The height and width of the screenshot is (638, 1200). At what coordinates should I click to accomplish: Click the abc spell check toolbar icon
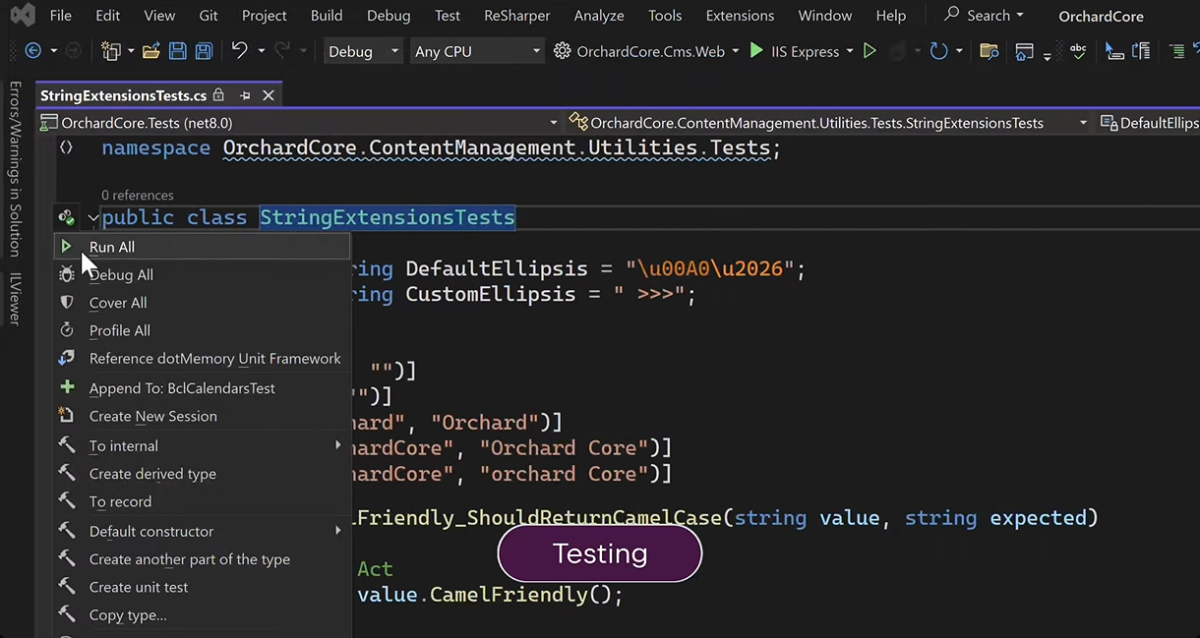[x=1078, y=51]
